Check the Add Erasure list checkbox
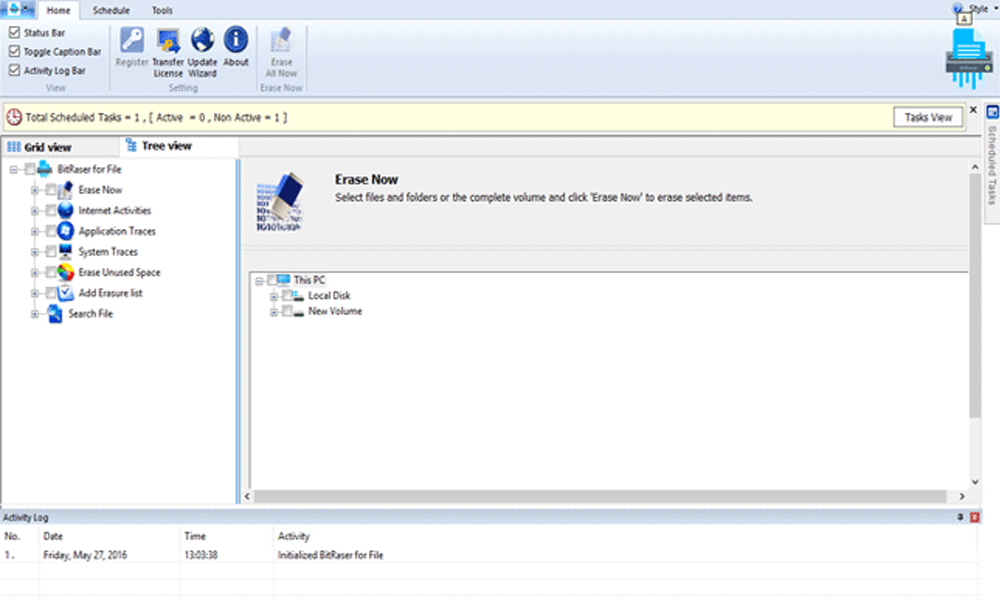Screen dimensions: 1000x600 click(50, 293)
